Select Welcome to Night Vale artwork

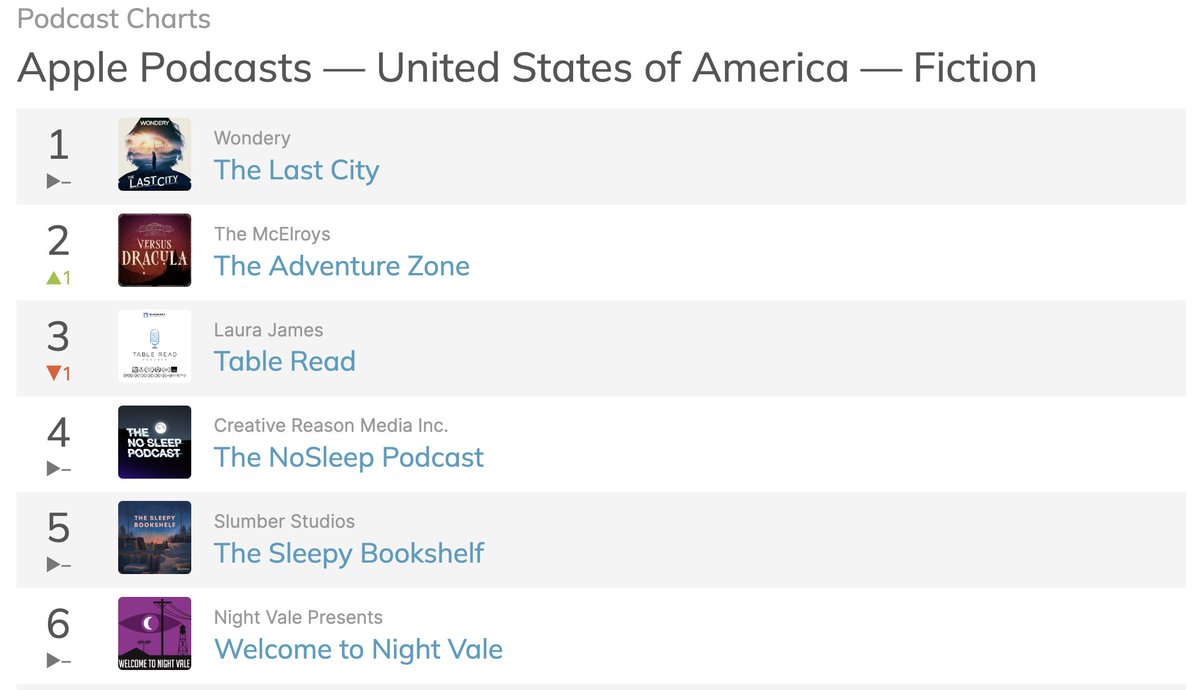click(x=154, y=634)
